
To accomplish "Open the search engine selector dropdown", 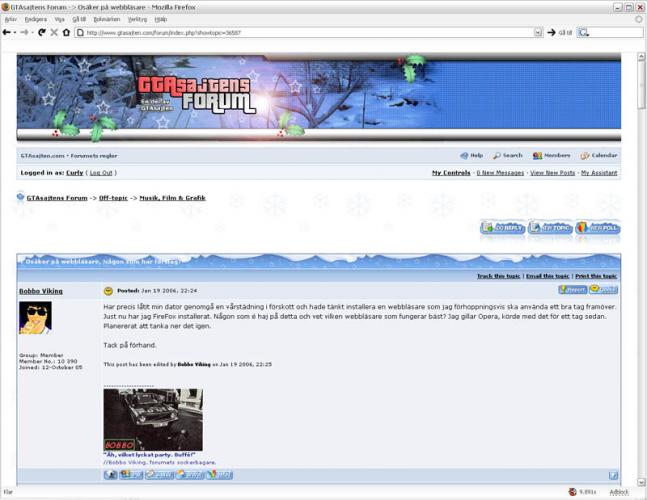I will coord(584,32).
